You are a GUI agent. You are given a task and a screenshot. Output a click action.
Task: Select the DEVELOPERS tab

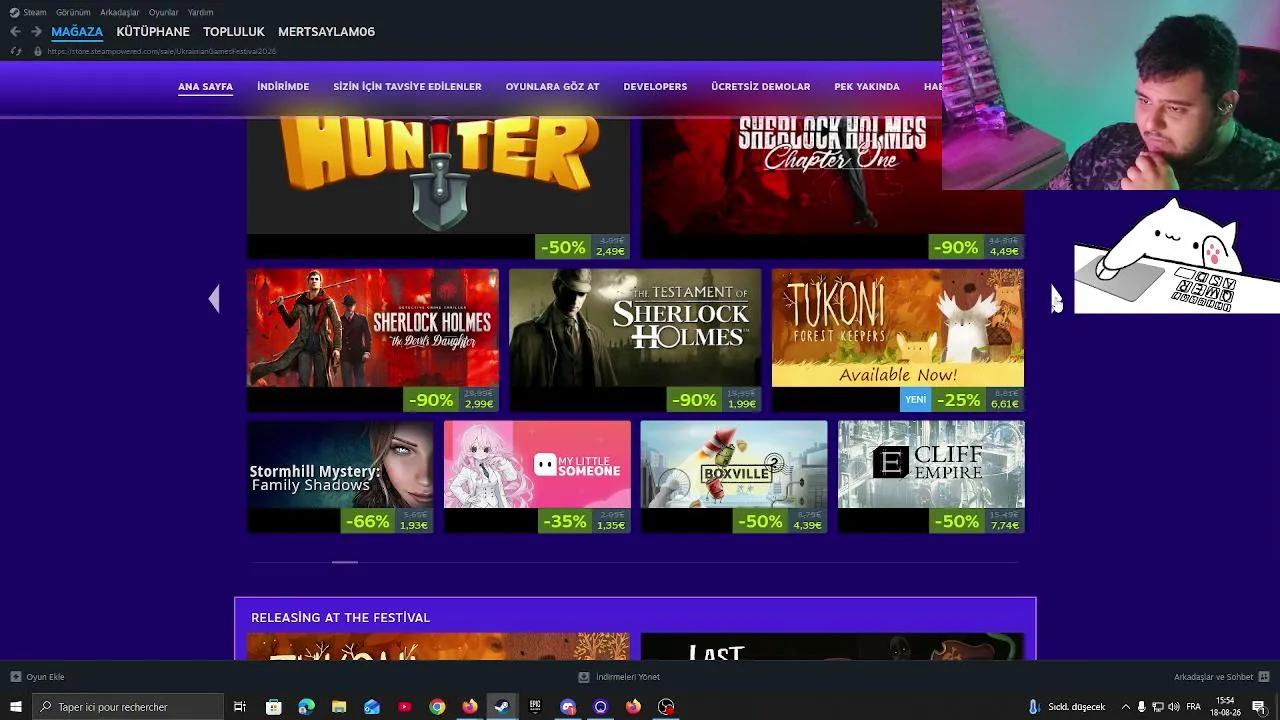pyautogui.click(x=655, y=87)
